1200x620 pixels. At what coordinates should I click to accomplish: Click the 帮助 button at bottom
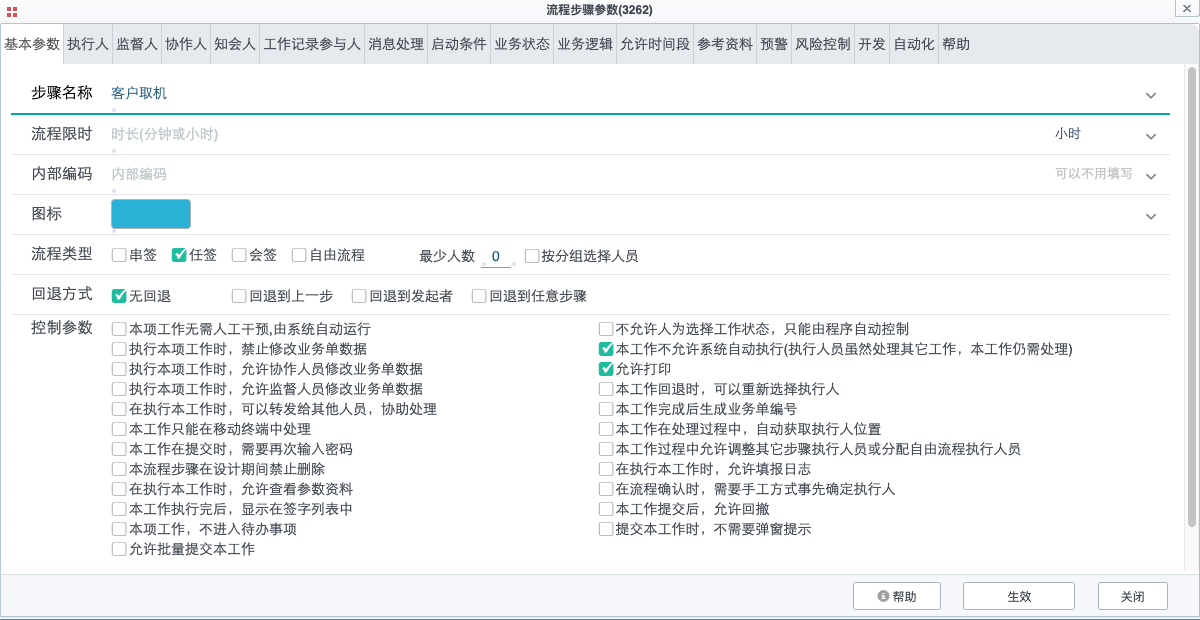click(897, 596)
